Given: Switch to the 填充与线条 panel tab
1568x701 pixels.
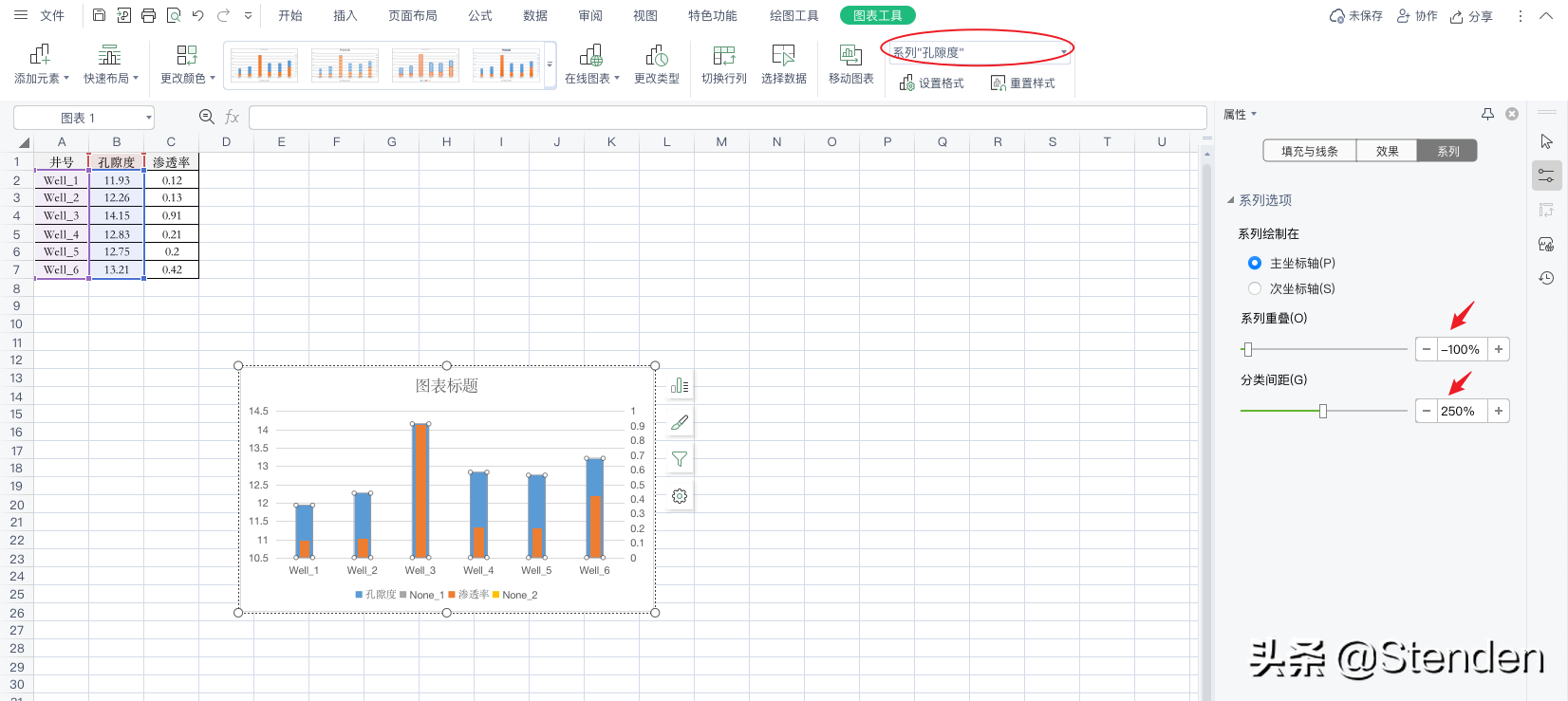Looking at the screenshot, I should click(x=1310, y=151).
